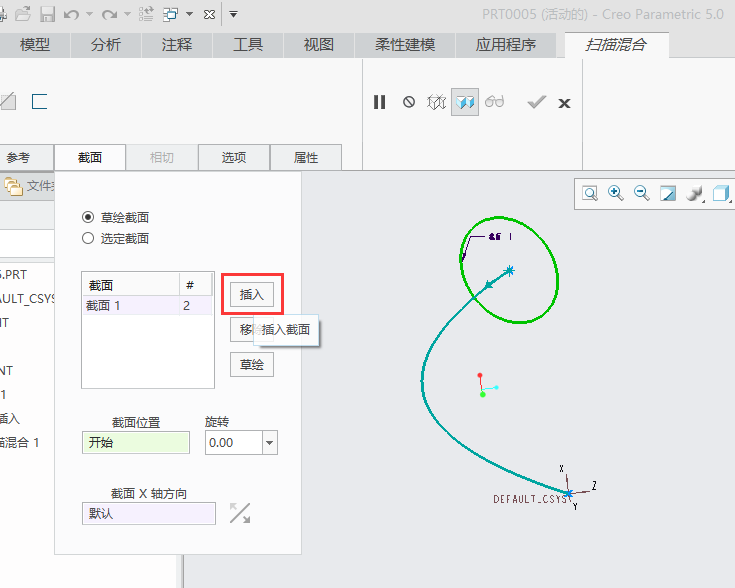This screenshot has height=588, width=735.
Task: Open the Redo history dropdown arrow
Action: (127, 15)
